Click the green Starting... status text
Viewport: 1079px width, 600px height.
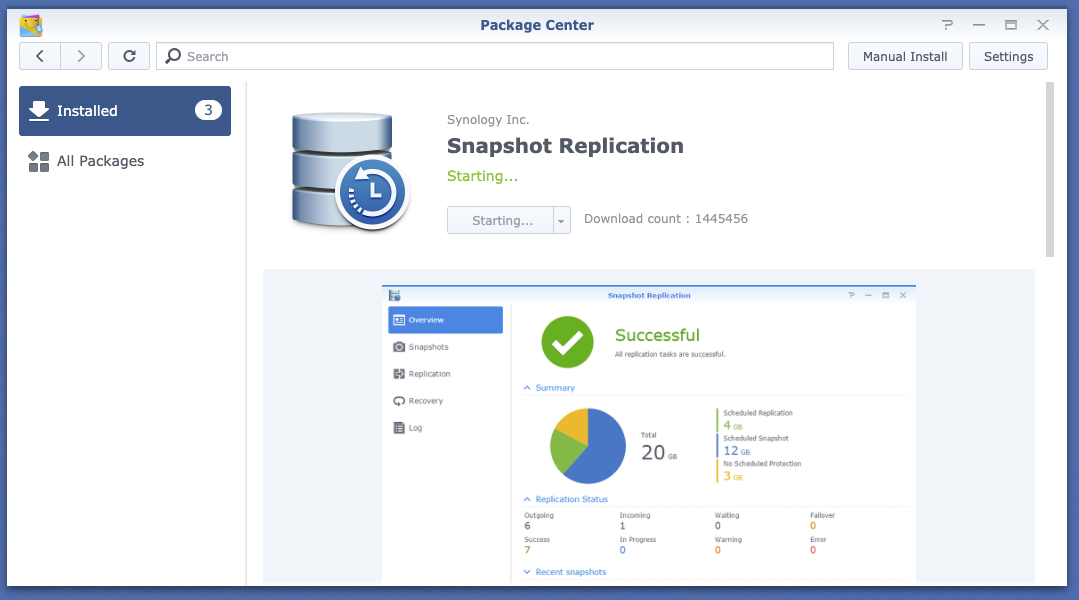(x=482, y=176)
